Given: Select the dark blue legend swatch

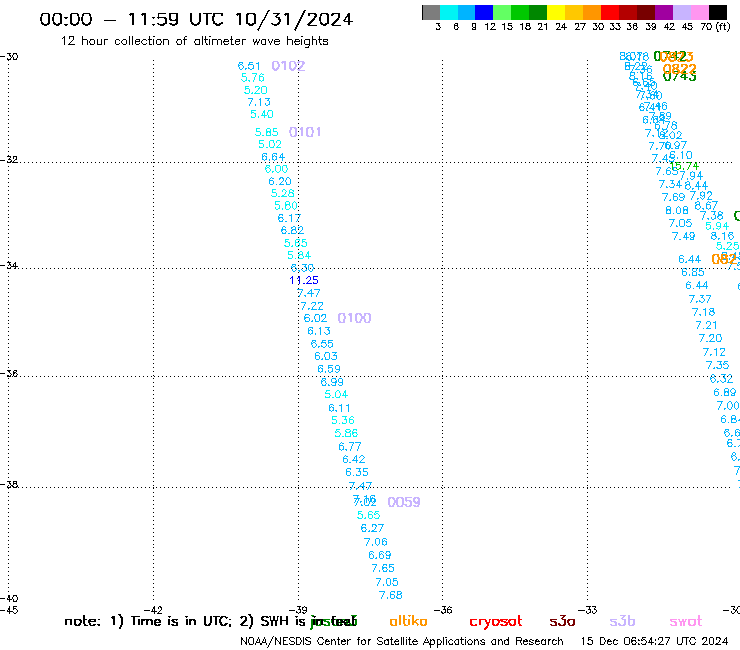Looking at the screenshot, I should pos(484,12).
